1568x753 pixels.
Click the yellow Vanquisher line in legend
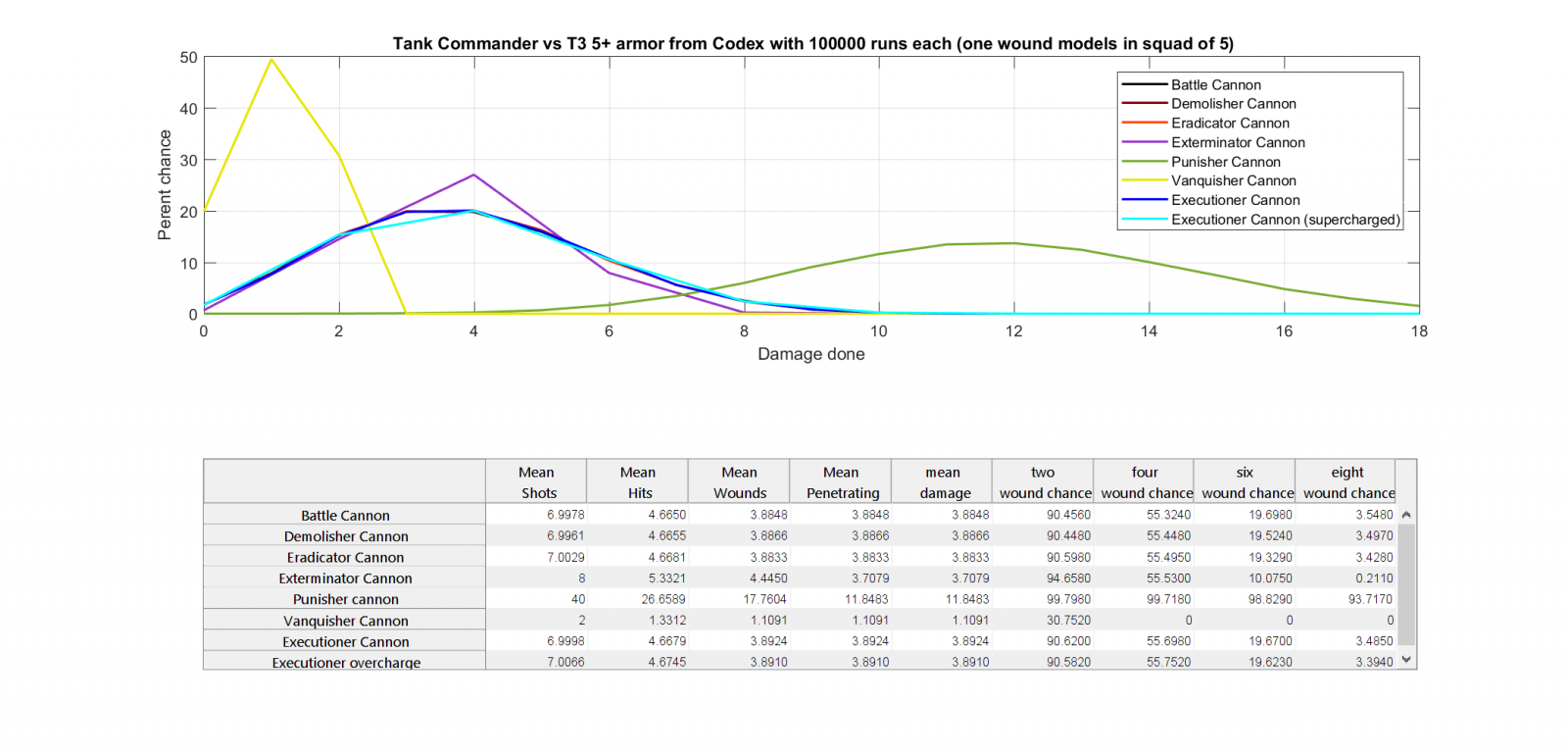[x=1144, y=180]
